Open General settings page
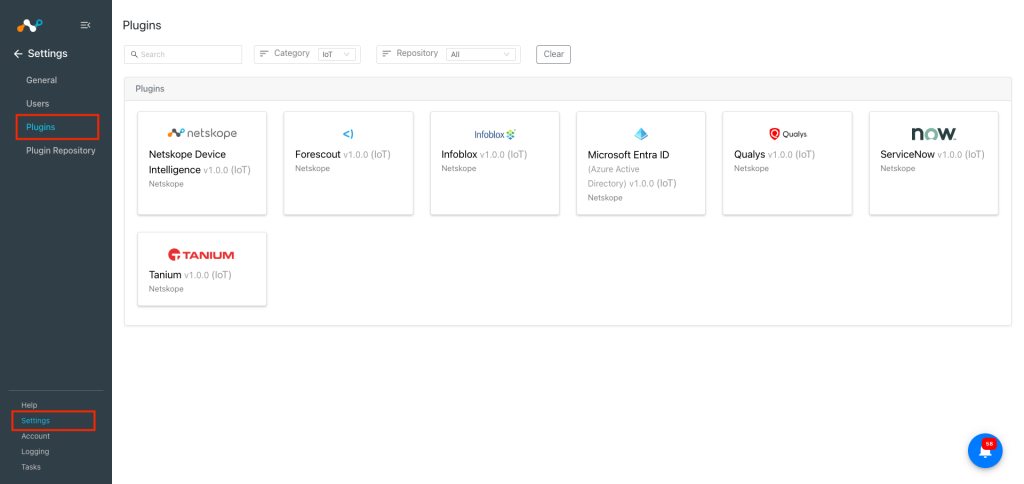 [x=42, y=80]
